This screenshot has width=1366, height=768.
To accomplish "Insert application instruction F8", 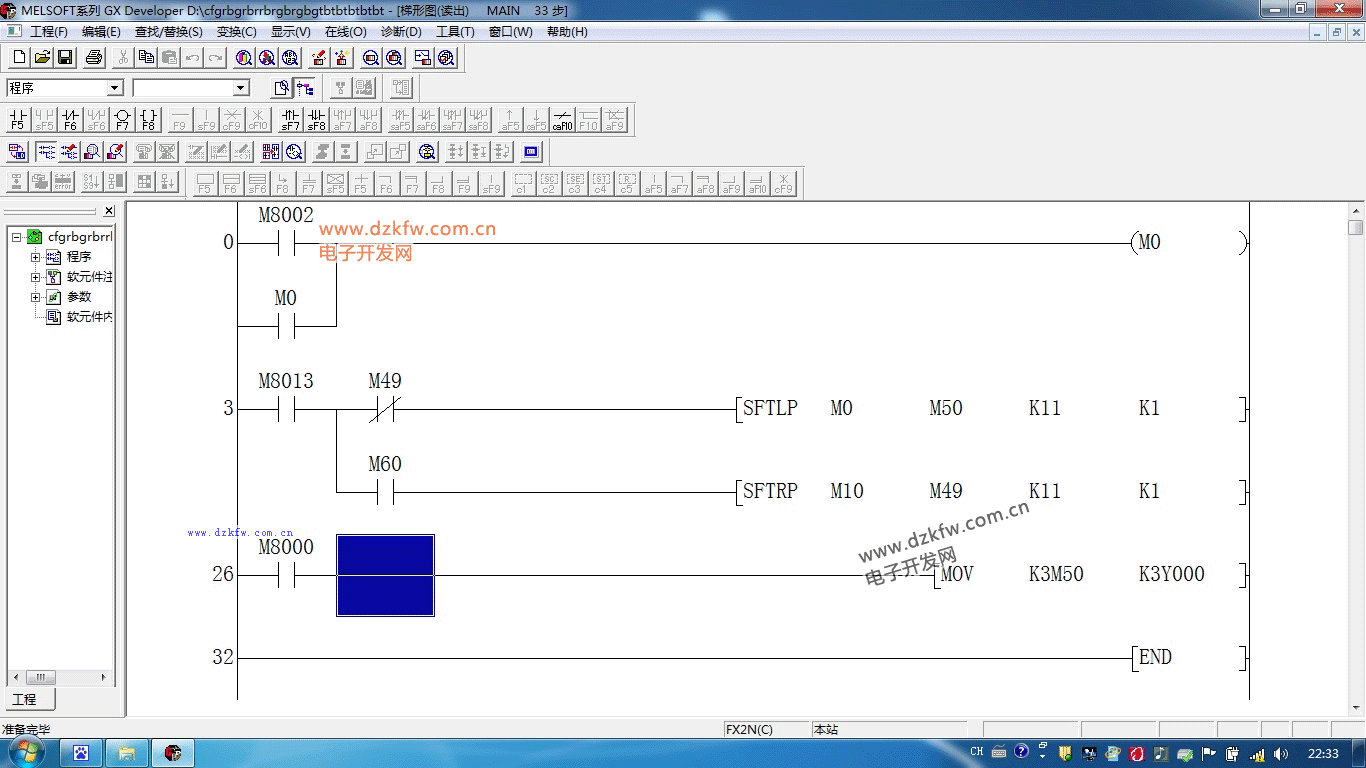I will click(x=148, y=121).
